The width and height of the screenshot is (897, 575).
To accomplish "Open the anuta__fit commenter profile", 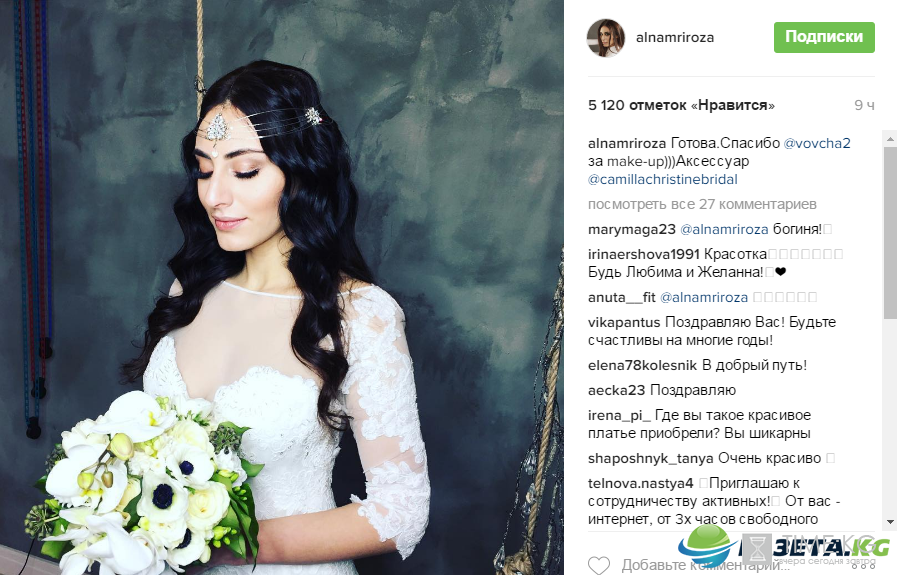I will click(x=622, y=298).
